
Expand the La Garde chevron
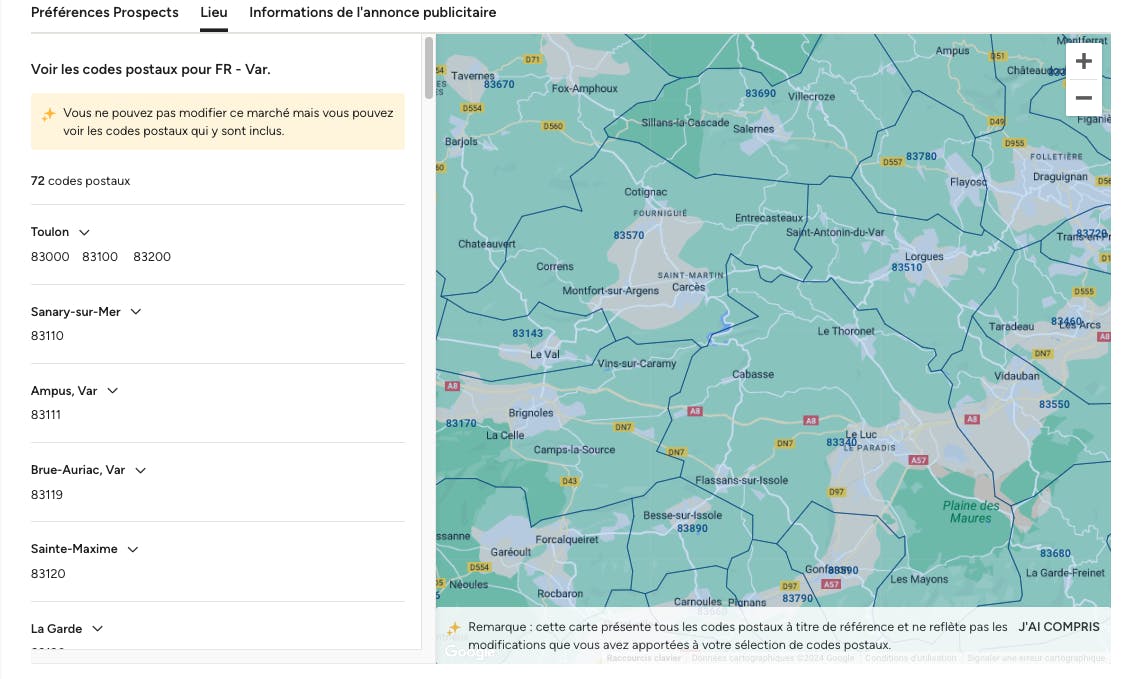coord(97,629)
